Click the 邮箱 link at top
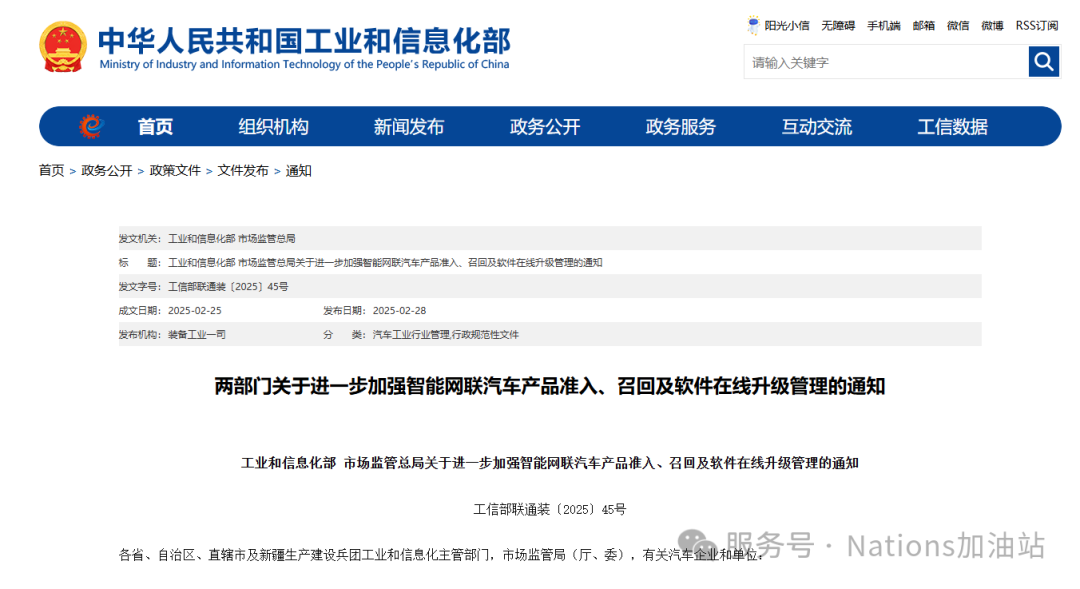1080x589 pixels. coord(923,26)
